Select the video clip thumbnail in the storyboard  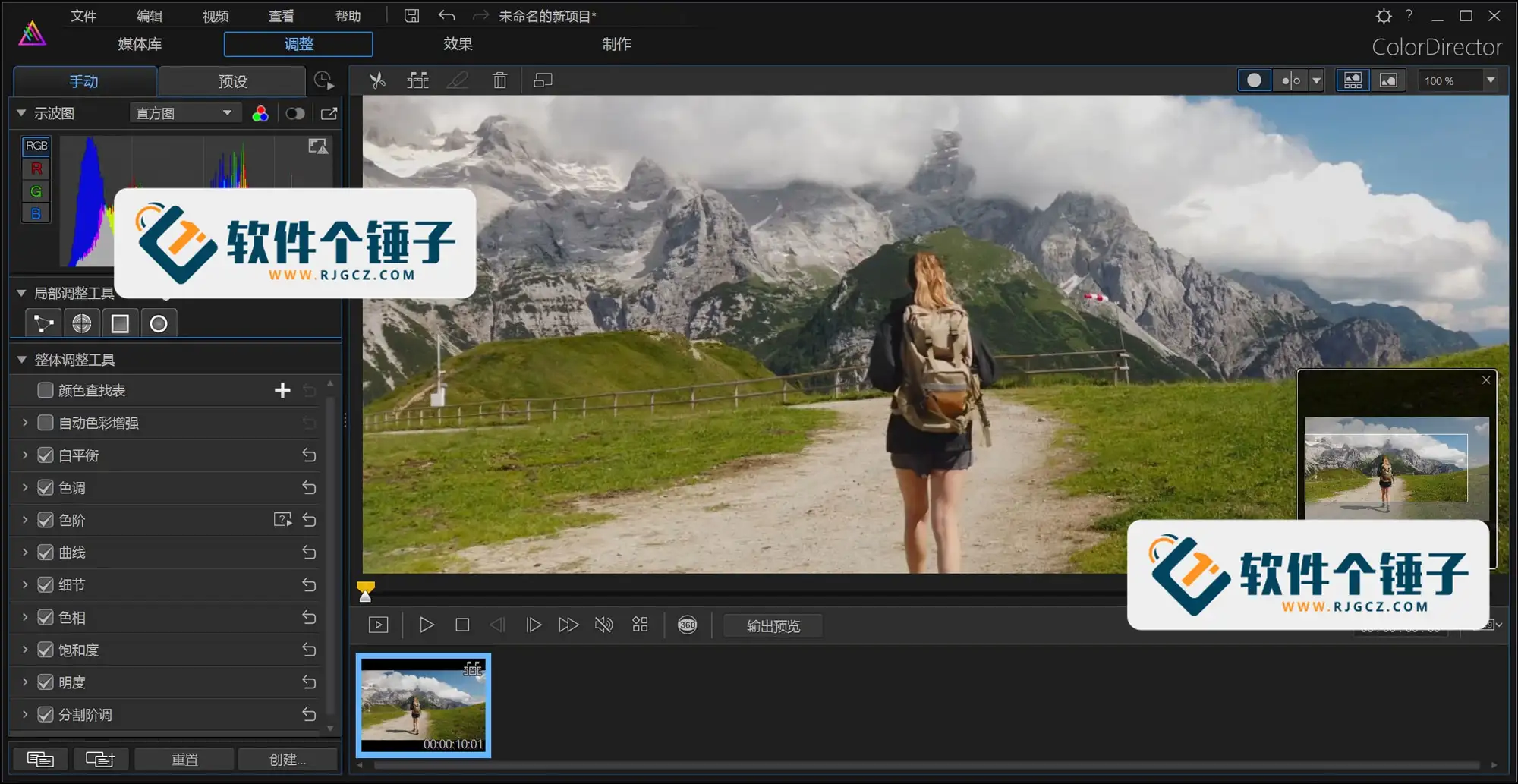point(423,705)
